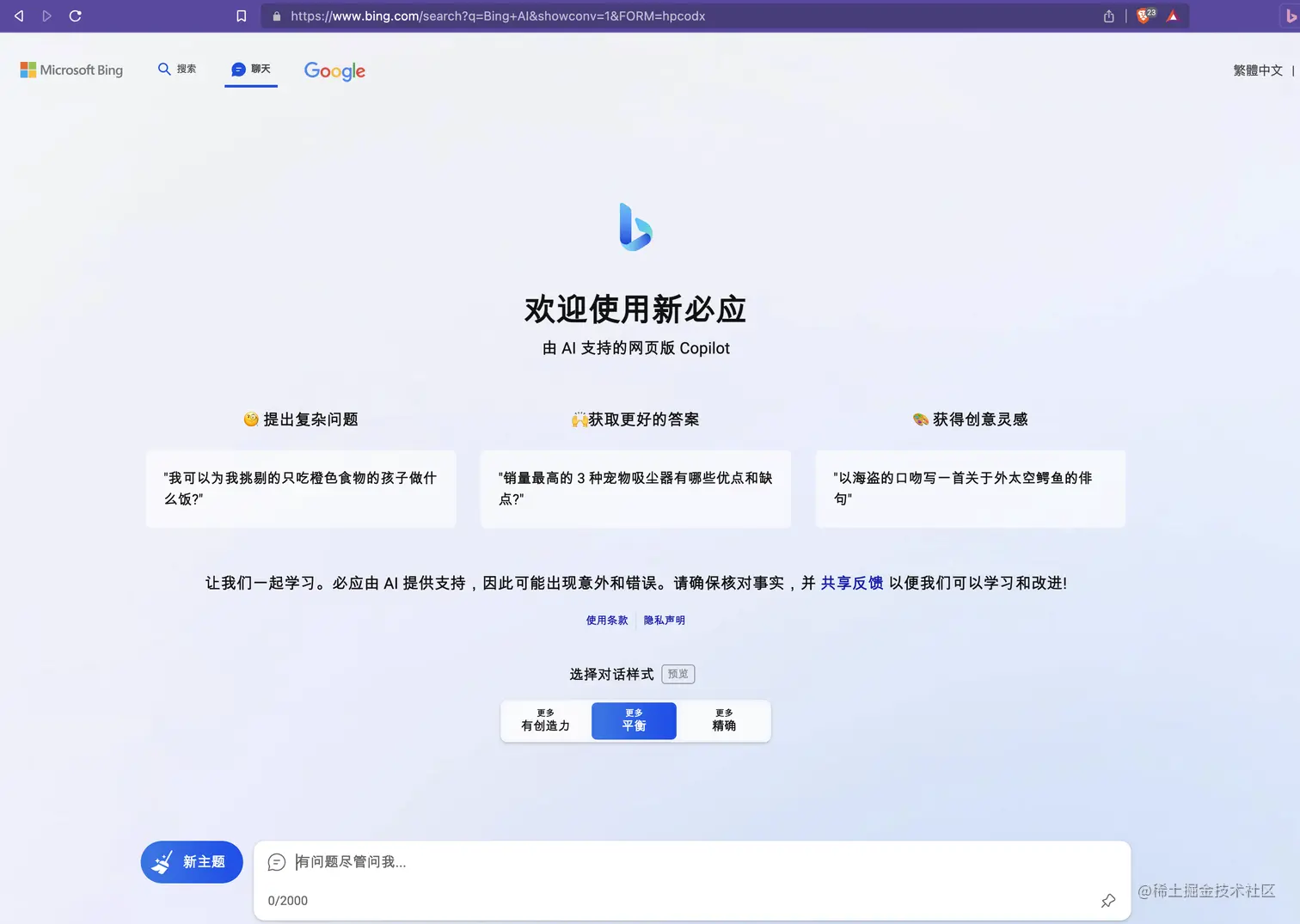The image size is (1300, 924).
Task: Click the lock icon in address bar
Action: point(277,15)
